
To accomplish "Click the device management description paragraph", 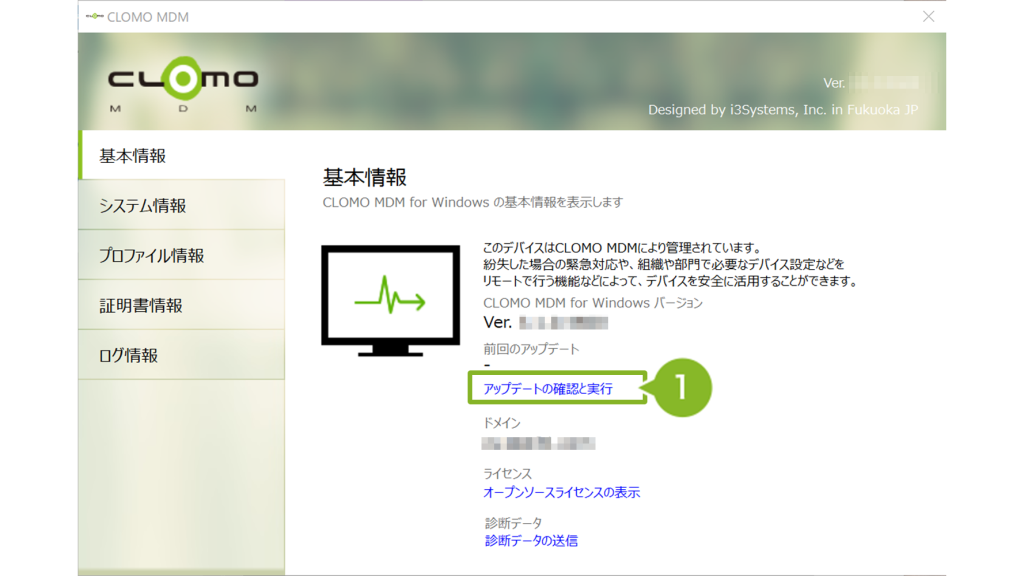I will tap(669, 265).
